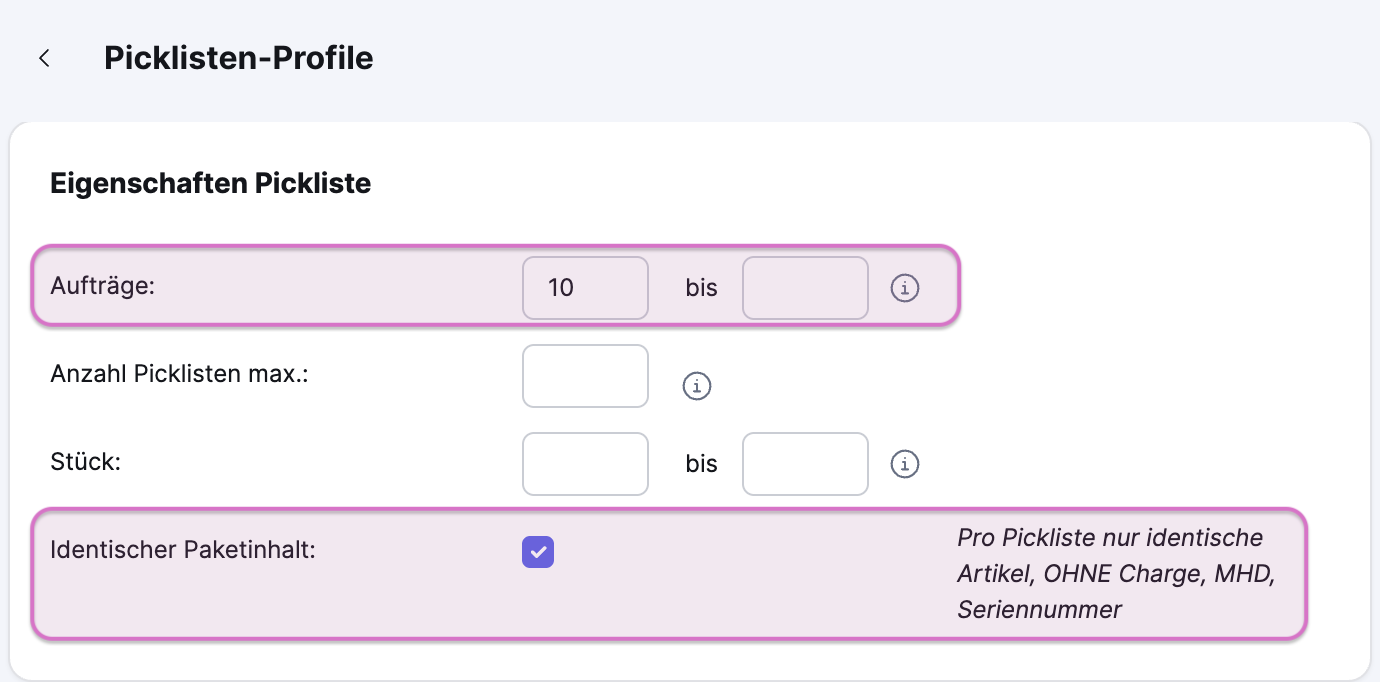This screenshot has height=682, width=1380.
Task: Click the info icon in the Stück row
Action: [904, 464]
